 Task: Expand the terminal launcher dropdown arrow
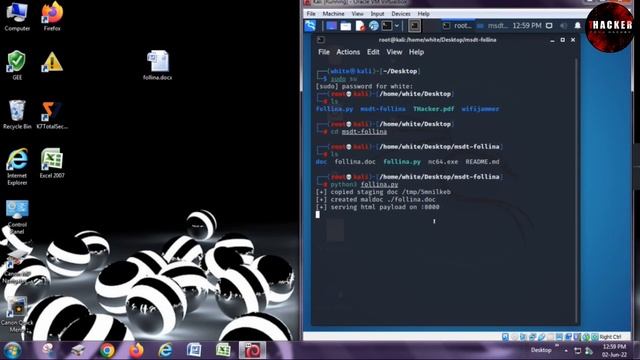coord(397,26)
